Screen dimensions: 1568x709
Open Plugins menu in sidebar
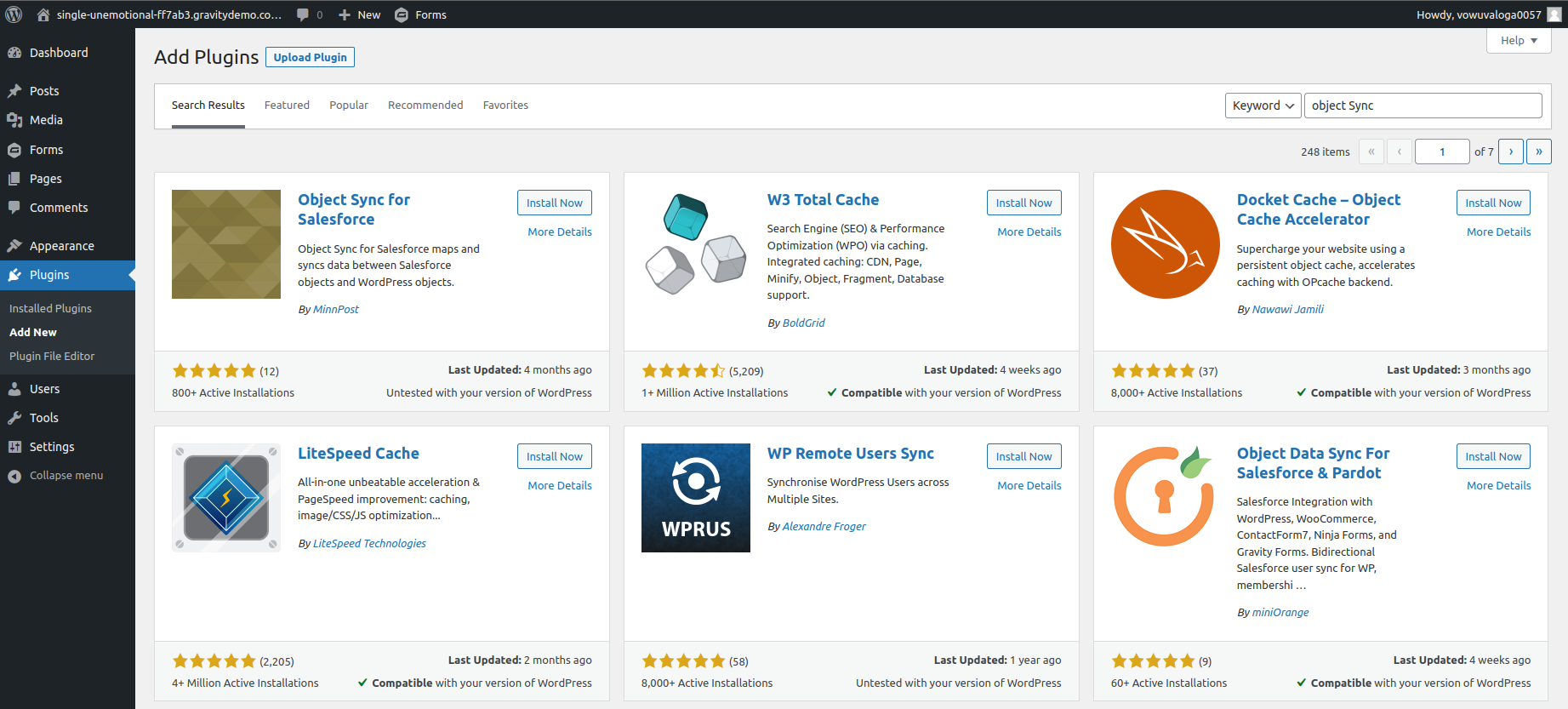[x=67, y=275]
